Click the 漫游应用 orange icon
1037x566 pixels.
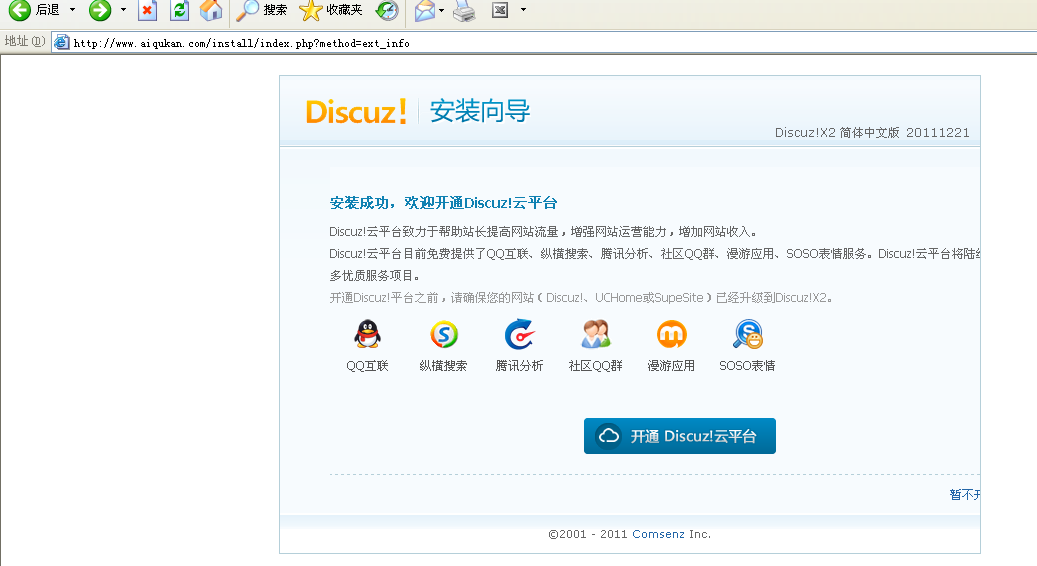point(671,334)
